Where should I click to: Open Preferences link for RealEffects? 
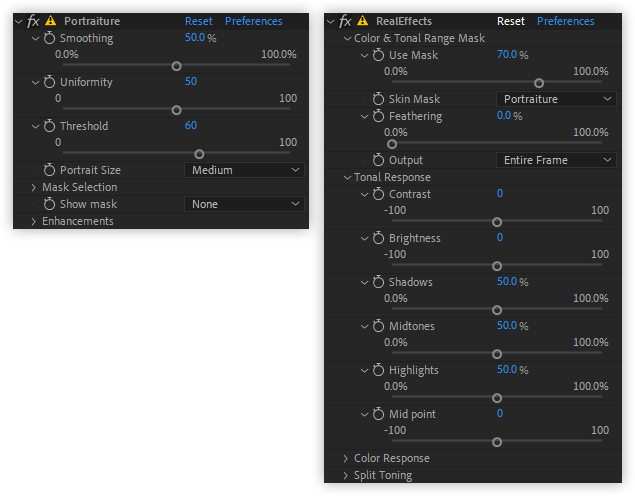point(565,21)
